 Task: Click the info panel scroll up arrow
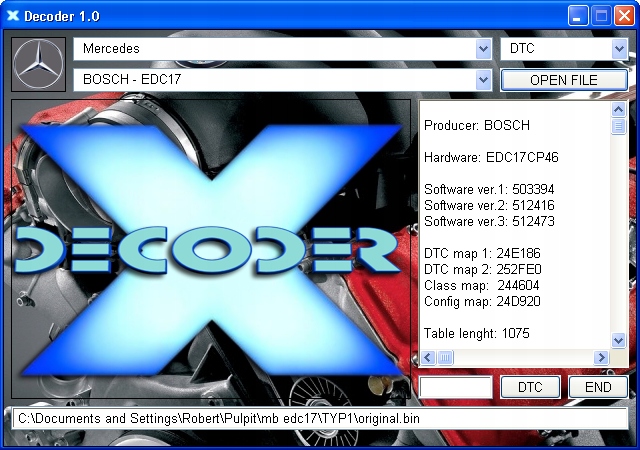[618, 109]
